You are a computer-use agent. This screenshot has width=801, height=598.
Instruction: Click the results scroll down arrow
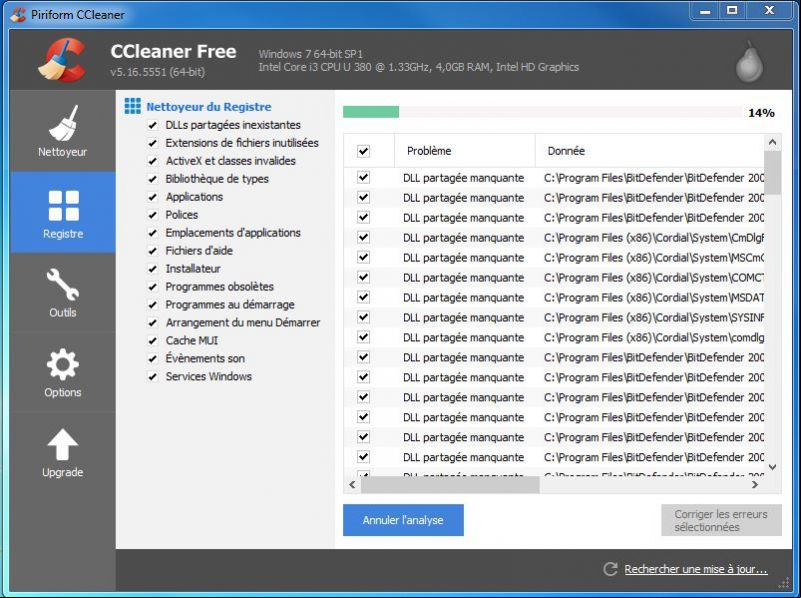pos(772,467)
